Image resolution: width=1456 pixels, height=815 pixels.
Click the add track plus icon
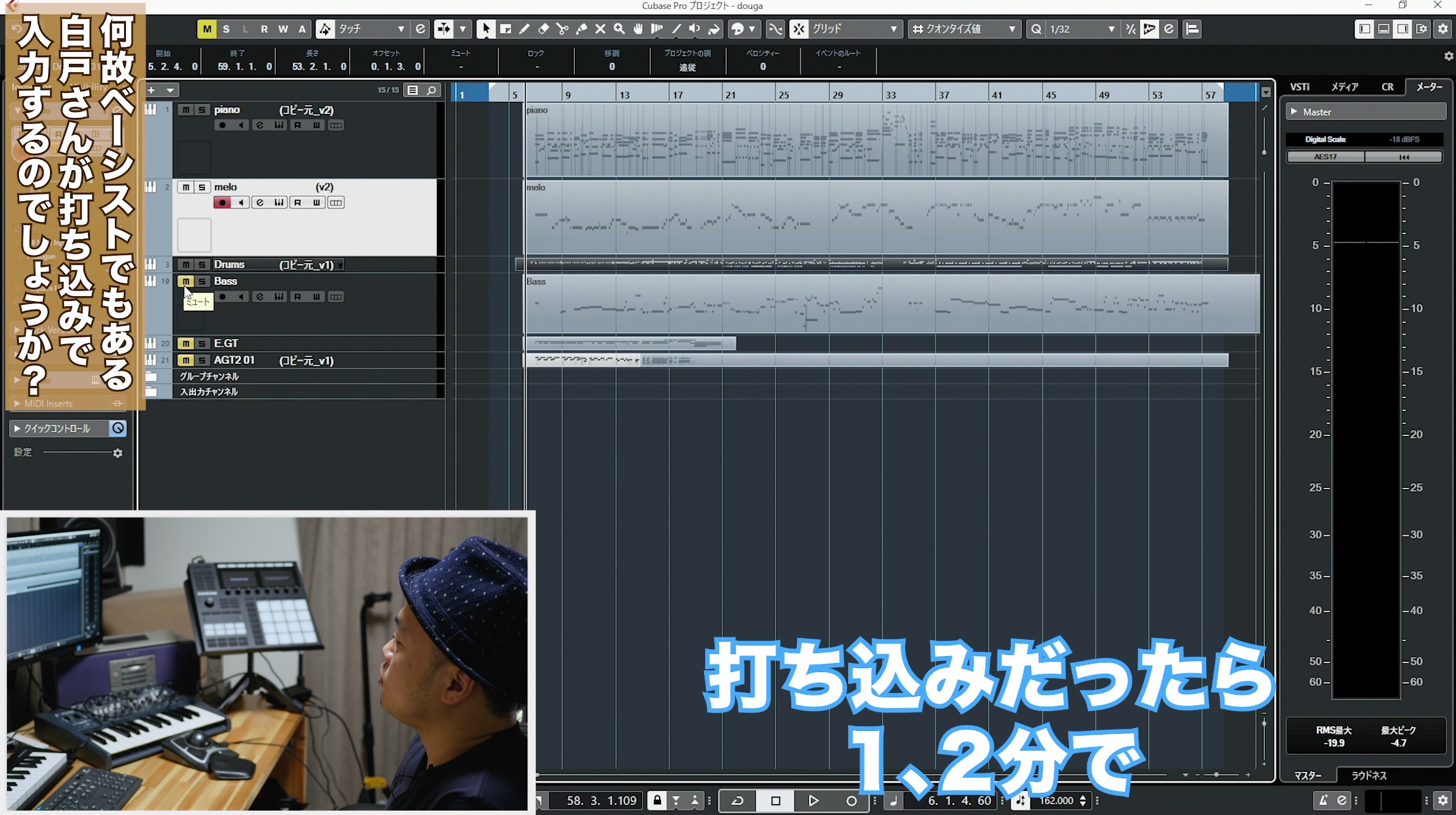pos(151,90)
